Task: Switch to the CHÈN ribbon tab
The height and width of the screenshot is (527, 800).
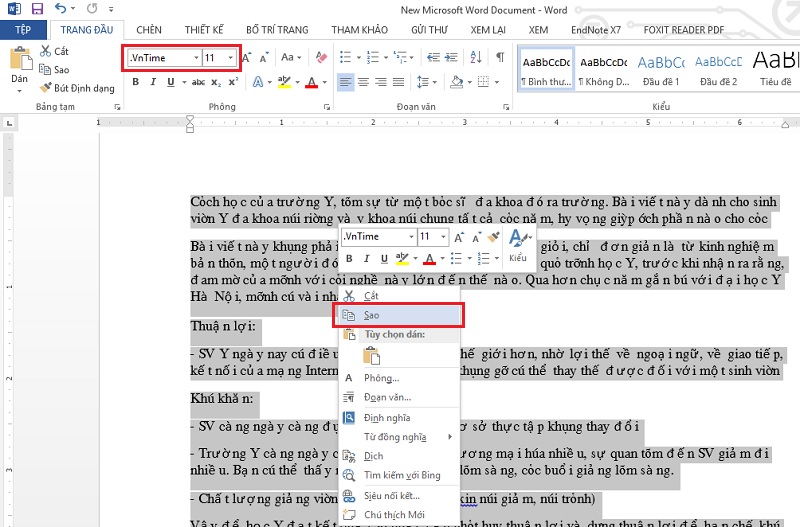Action: pos(149,30)
